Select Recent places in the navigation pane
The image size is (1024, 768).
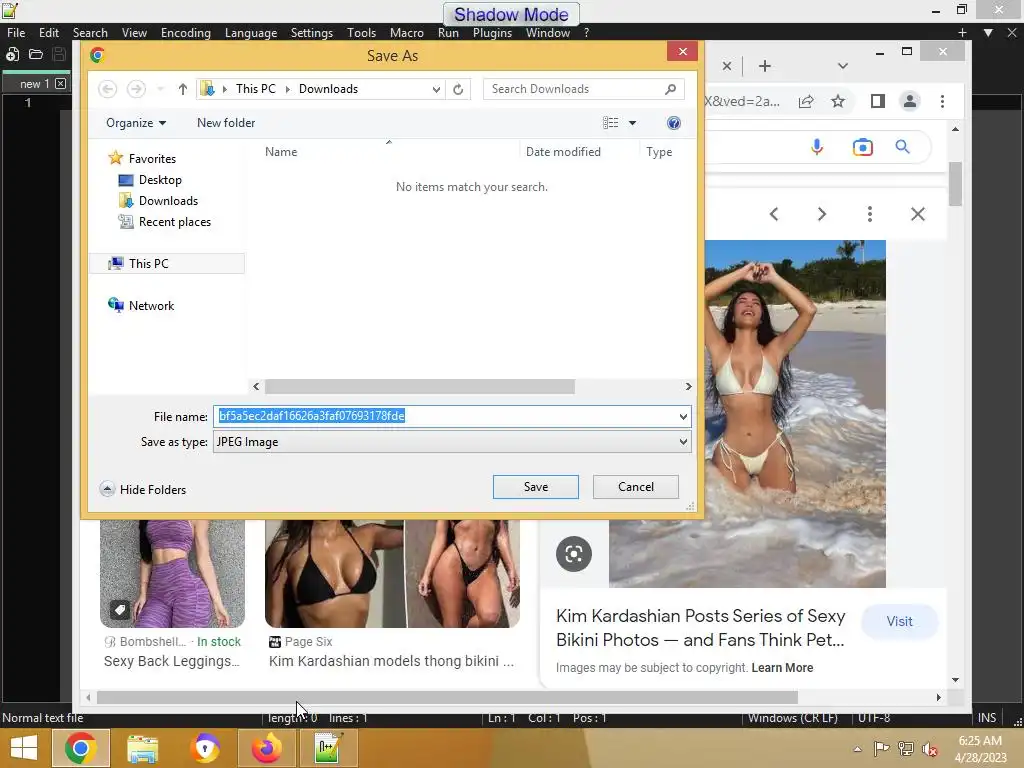tap(174, 222)
